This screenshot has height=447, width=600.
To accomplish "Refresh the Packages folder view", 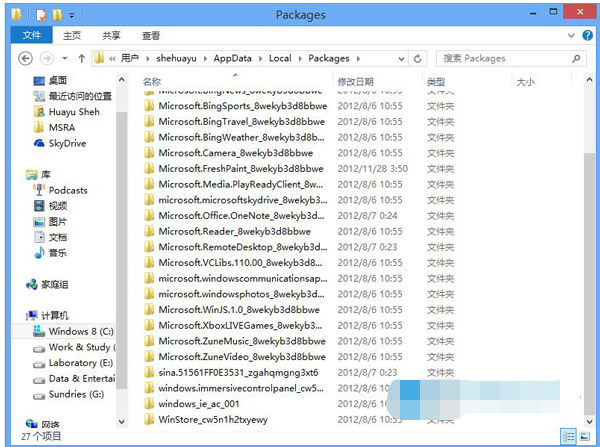I will [x=417, y=58].
